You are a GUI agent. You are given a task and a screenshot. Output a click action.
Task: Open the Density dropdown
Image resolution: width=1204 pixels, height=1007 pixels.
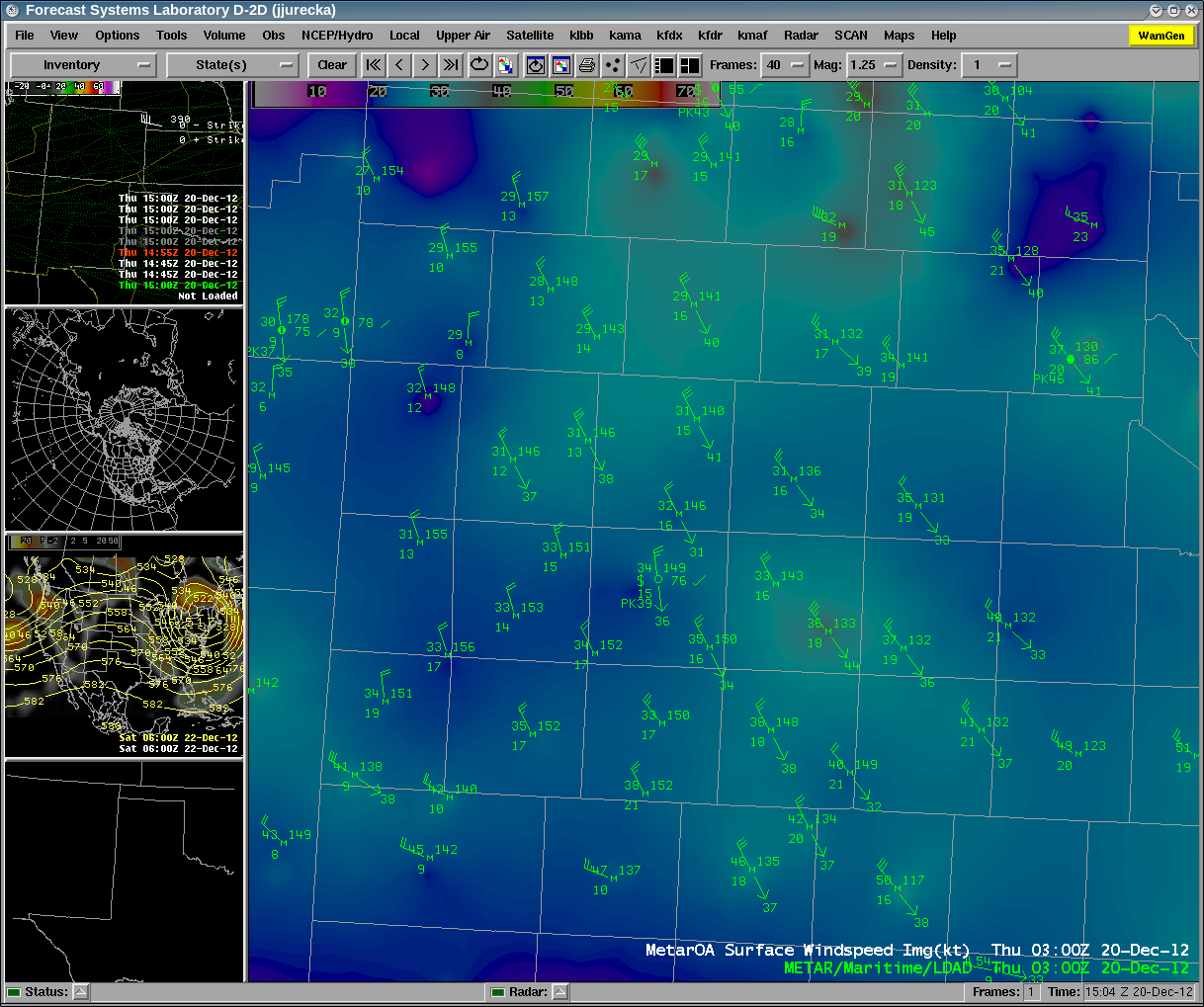point(989,65)
